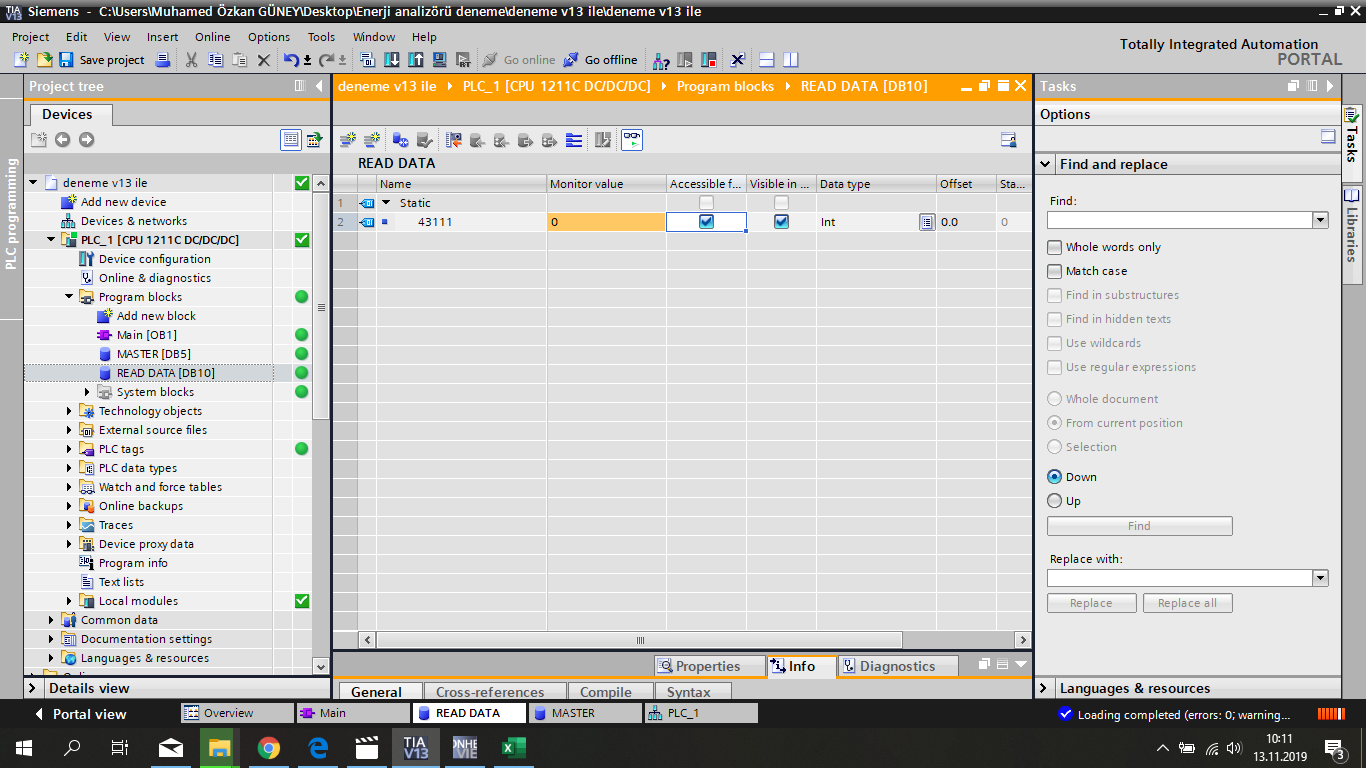
Task: Click the Print icon in toolbar
Action: [163, 60]
